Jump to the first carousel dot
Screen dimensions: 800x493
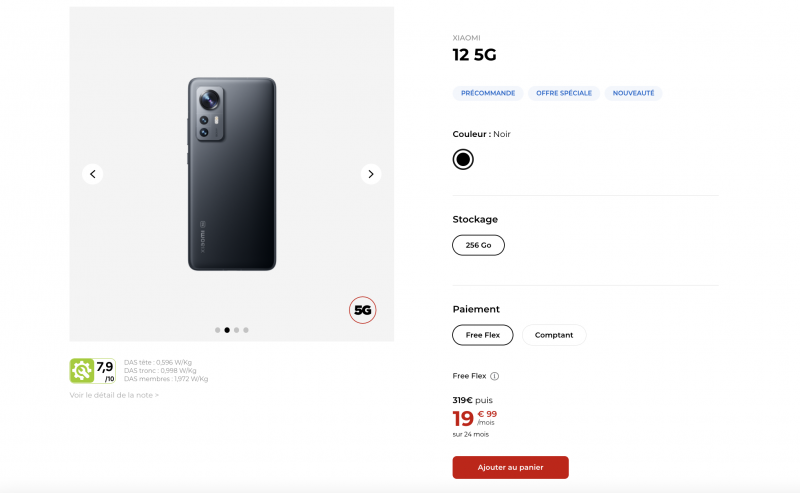point(217,329)
